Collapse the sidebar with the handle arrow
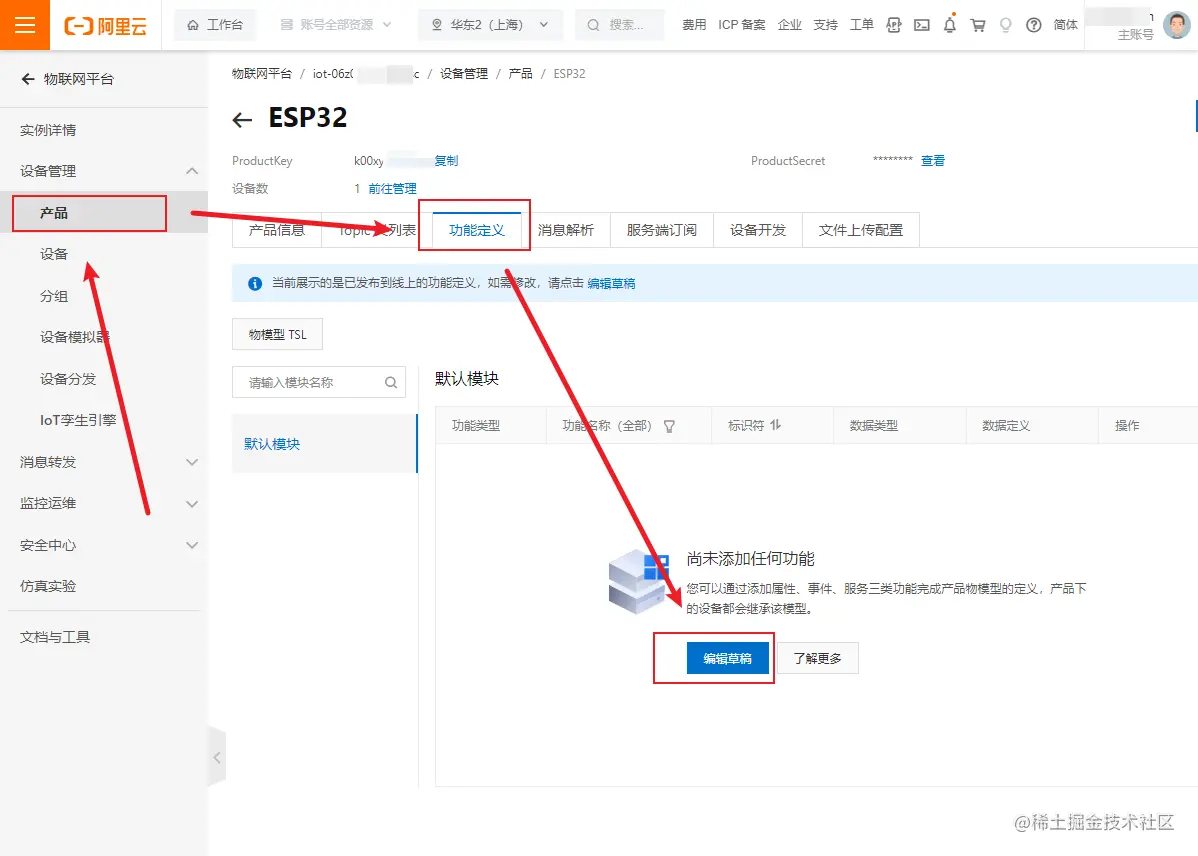 [x=217, y=757]
